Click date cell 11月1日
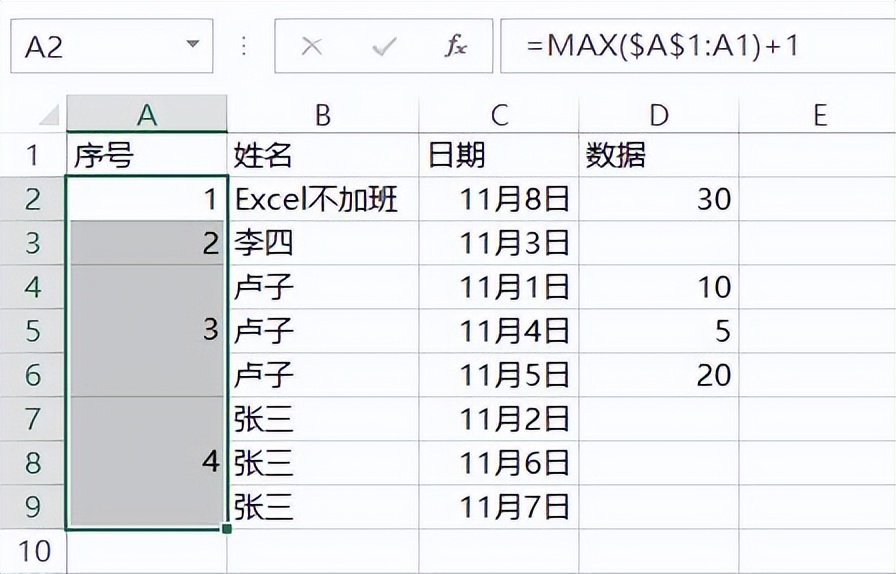Viewport: 896px width, 574px height. pos(499,287)
